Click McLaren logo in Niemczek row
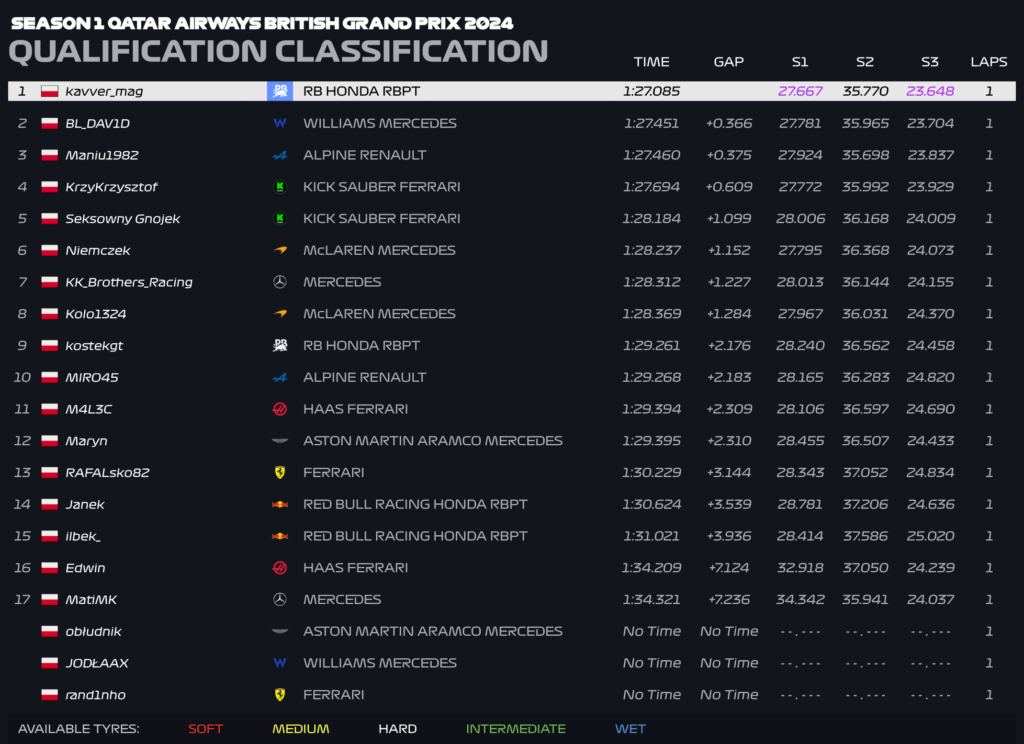This screenshot has width=1024, height=744. (x=280, y=250)
